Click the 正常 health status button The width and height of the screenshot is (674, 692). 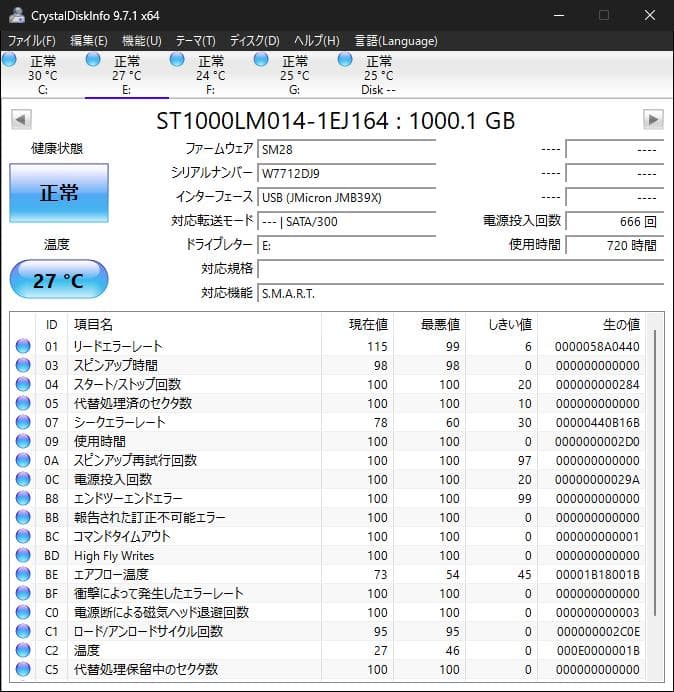(x=59, y=193)
